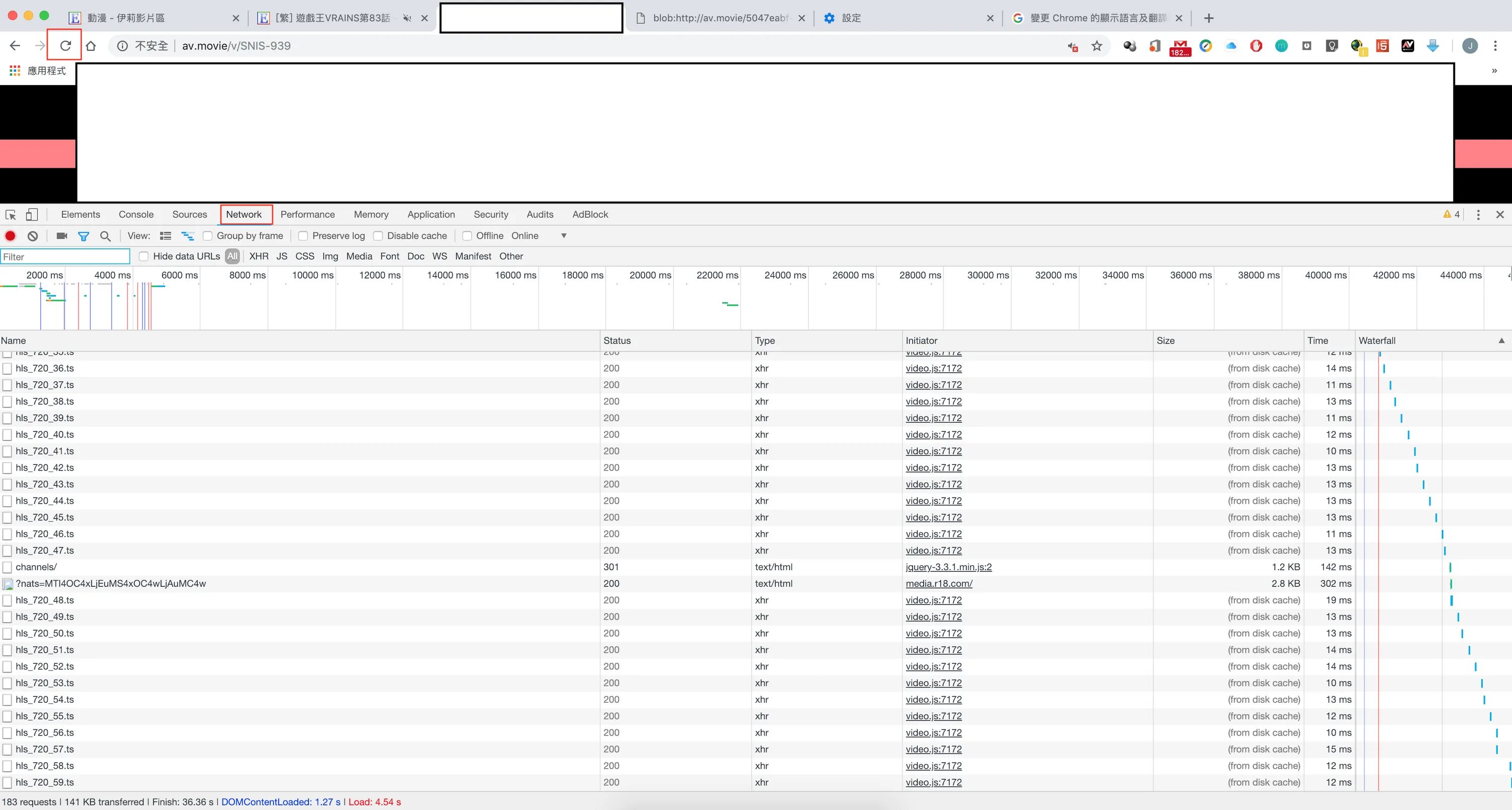Filter requests by XHR type

tap(258, 256)
